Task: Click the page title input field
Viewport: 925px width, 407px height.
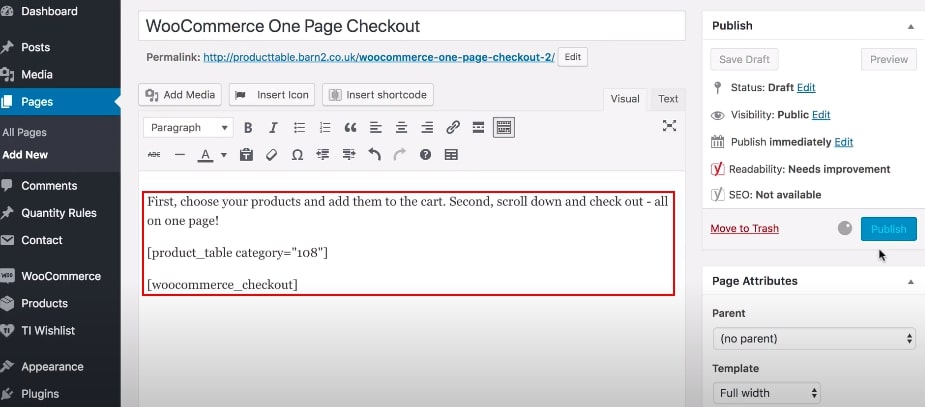Action: pos(412,26)
